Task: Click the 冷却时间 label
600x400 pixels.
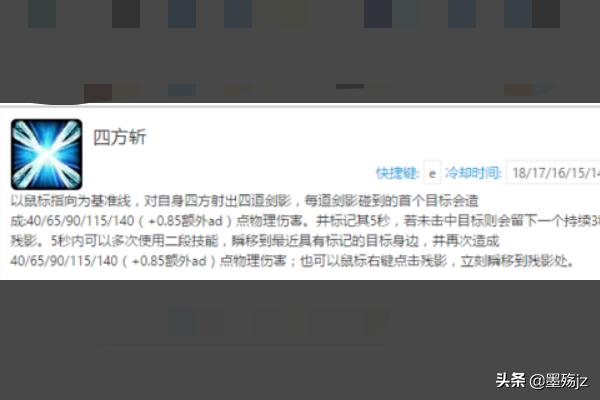Action: click(x=473, y=173)
